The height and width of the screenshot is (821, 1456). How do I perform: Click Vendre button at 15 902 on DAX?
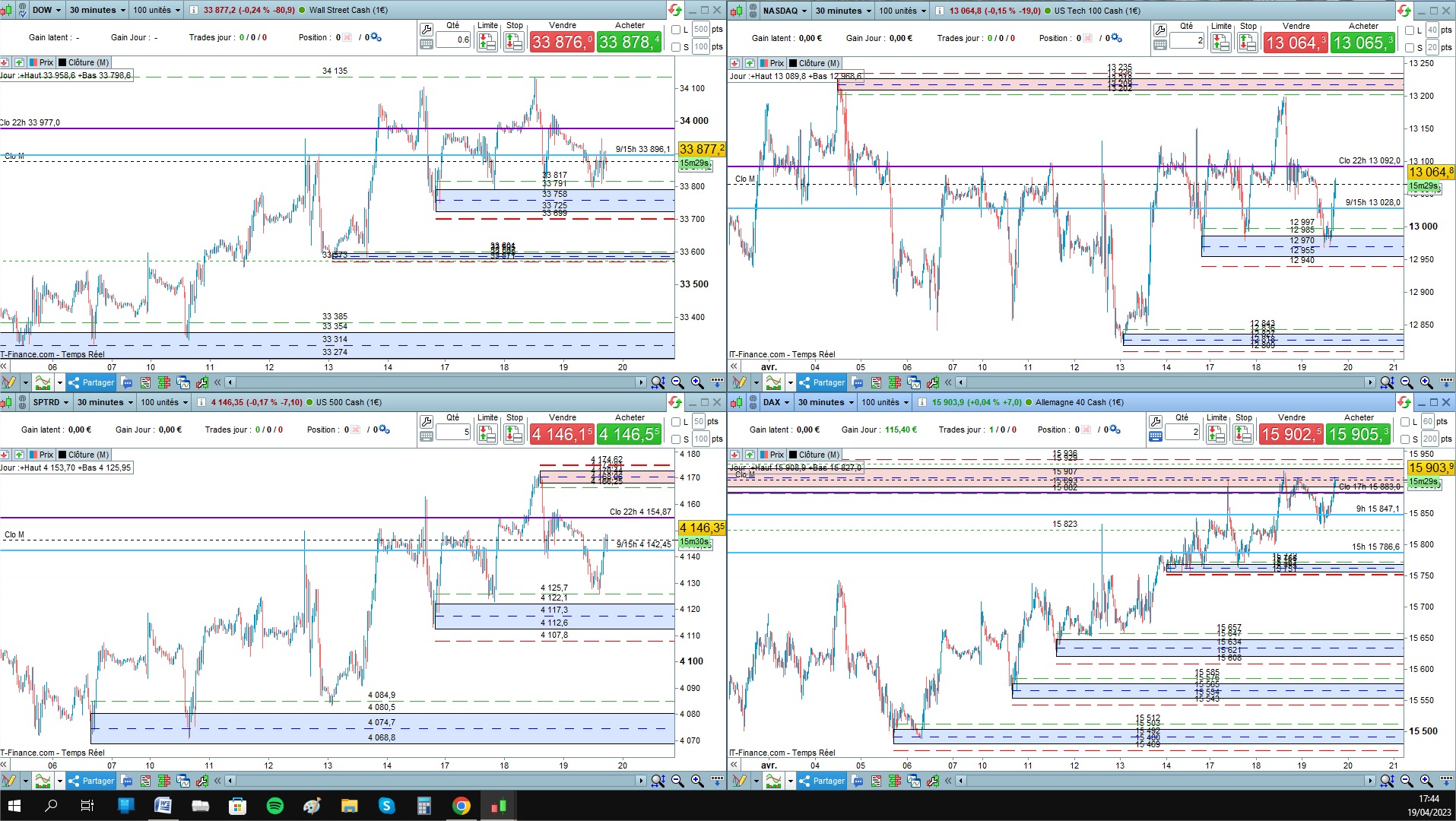[1291, 434]
